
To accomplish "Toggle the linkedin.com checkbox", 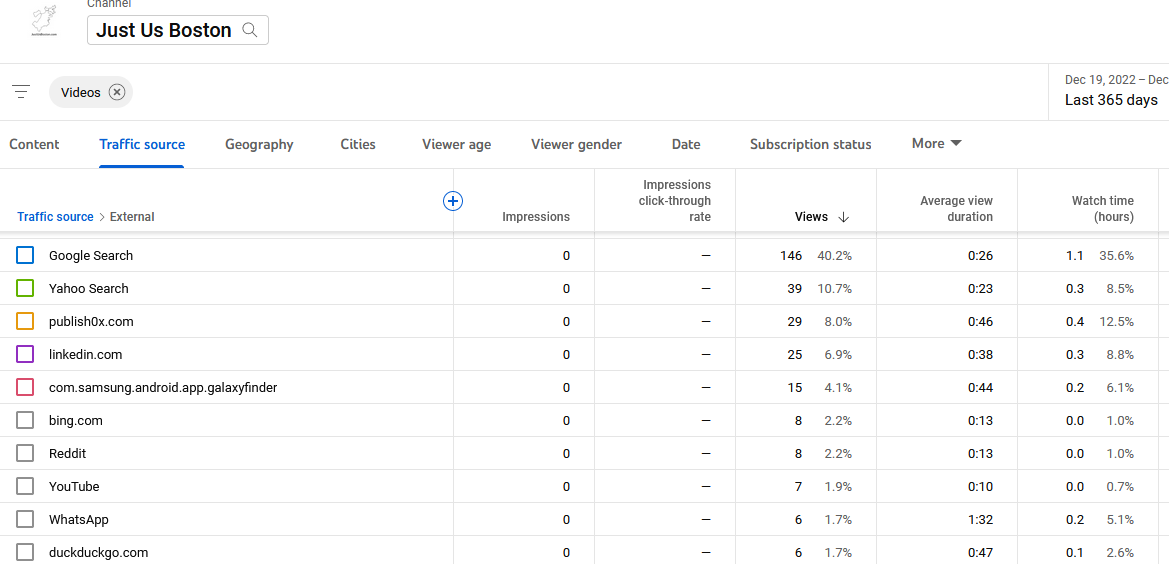I will point(25,354).
